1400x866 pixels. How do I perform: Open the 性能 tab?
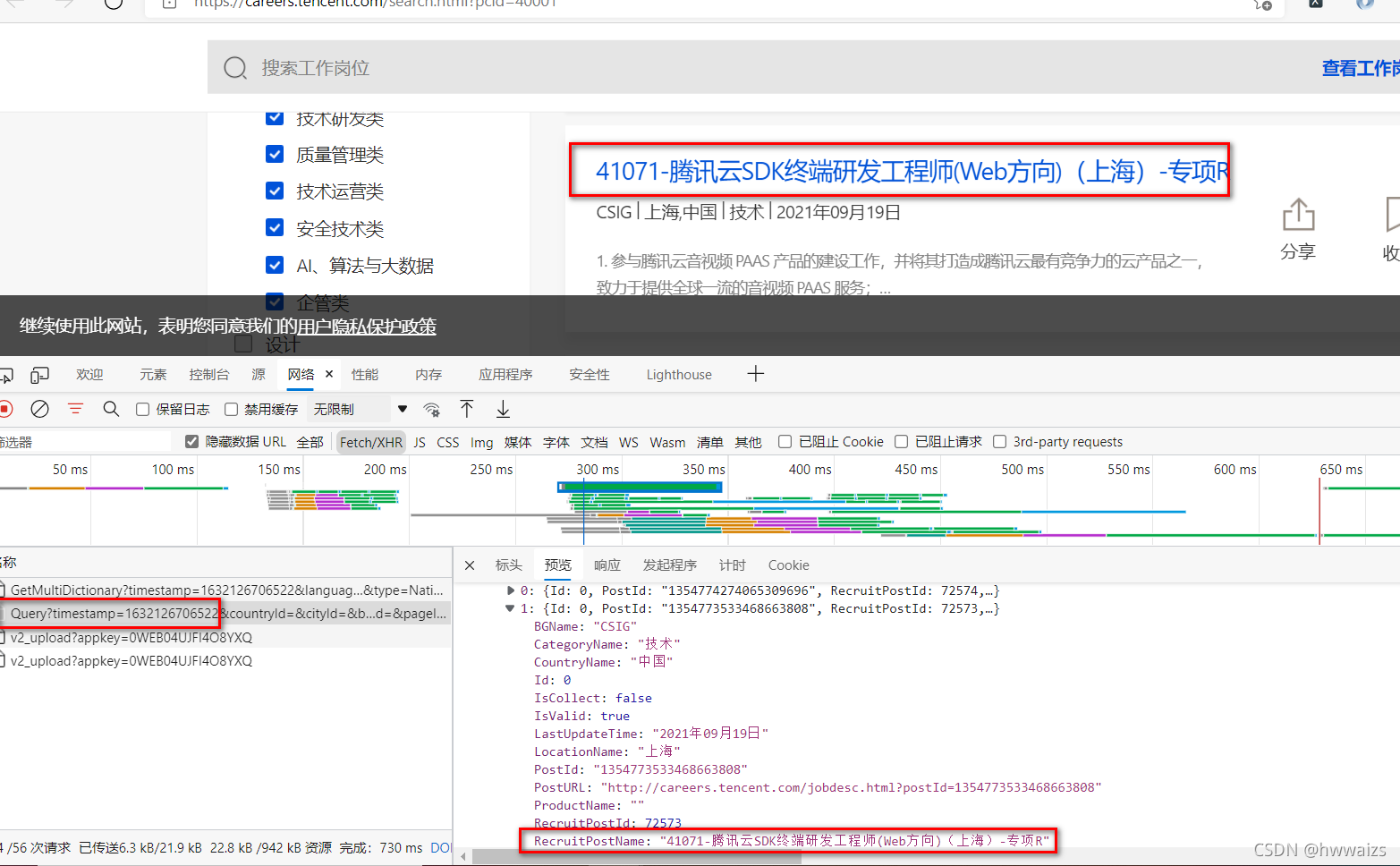pyautogui.click(x=365, y=375)
